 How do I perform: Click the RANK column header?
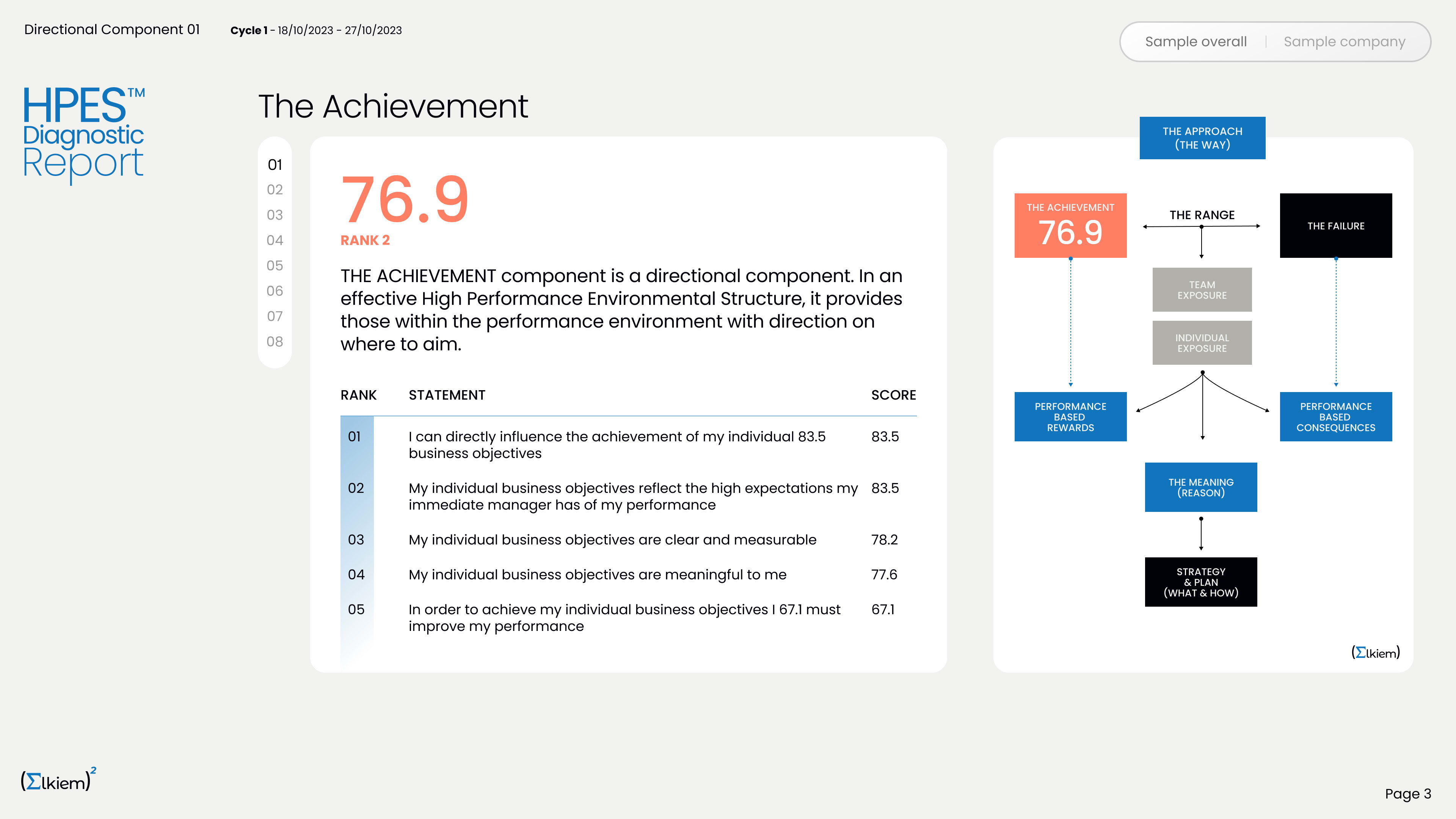pyautogui.click(x=358, y=395)
